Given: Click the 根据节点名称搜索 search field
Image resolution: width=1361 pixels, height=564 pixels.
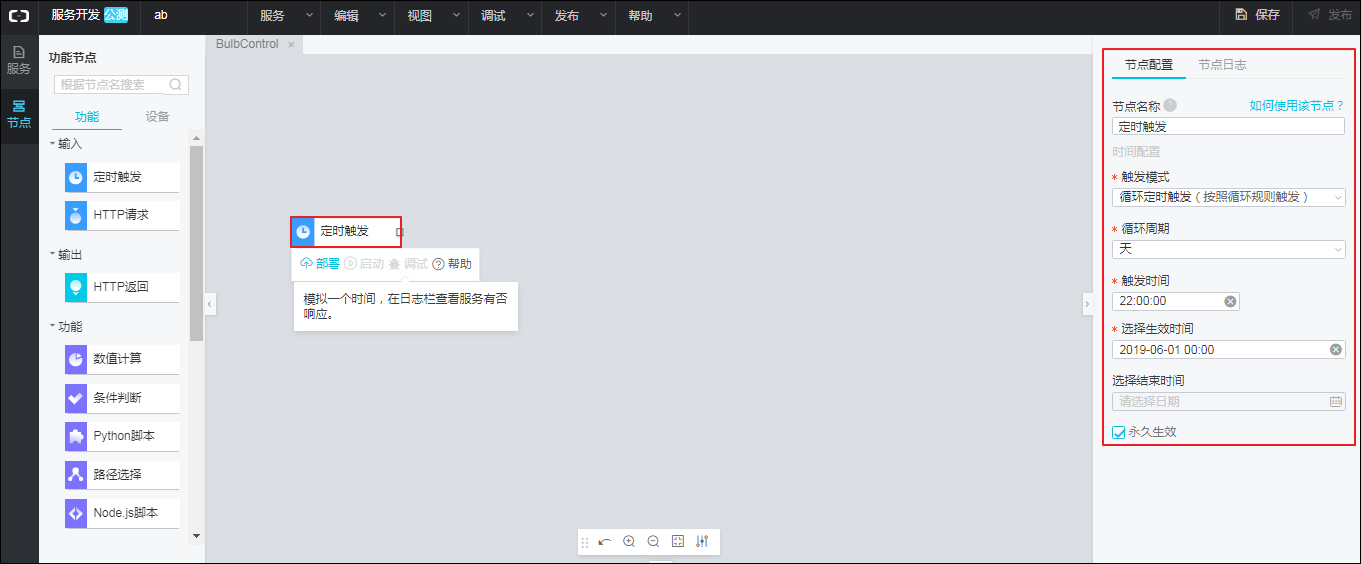Looking at the screenshot, I should pos(121,85).
